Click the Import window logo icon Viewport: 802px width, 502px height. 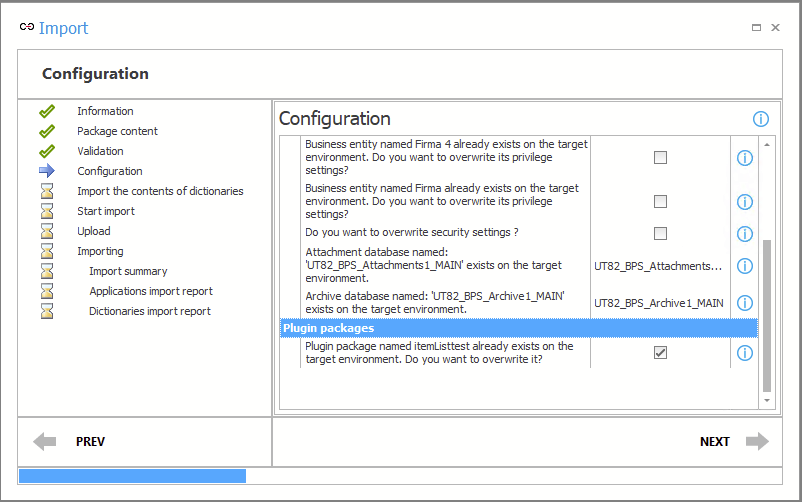[27, 27]
